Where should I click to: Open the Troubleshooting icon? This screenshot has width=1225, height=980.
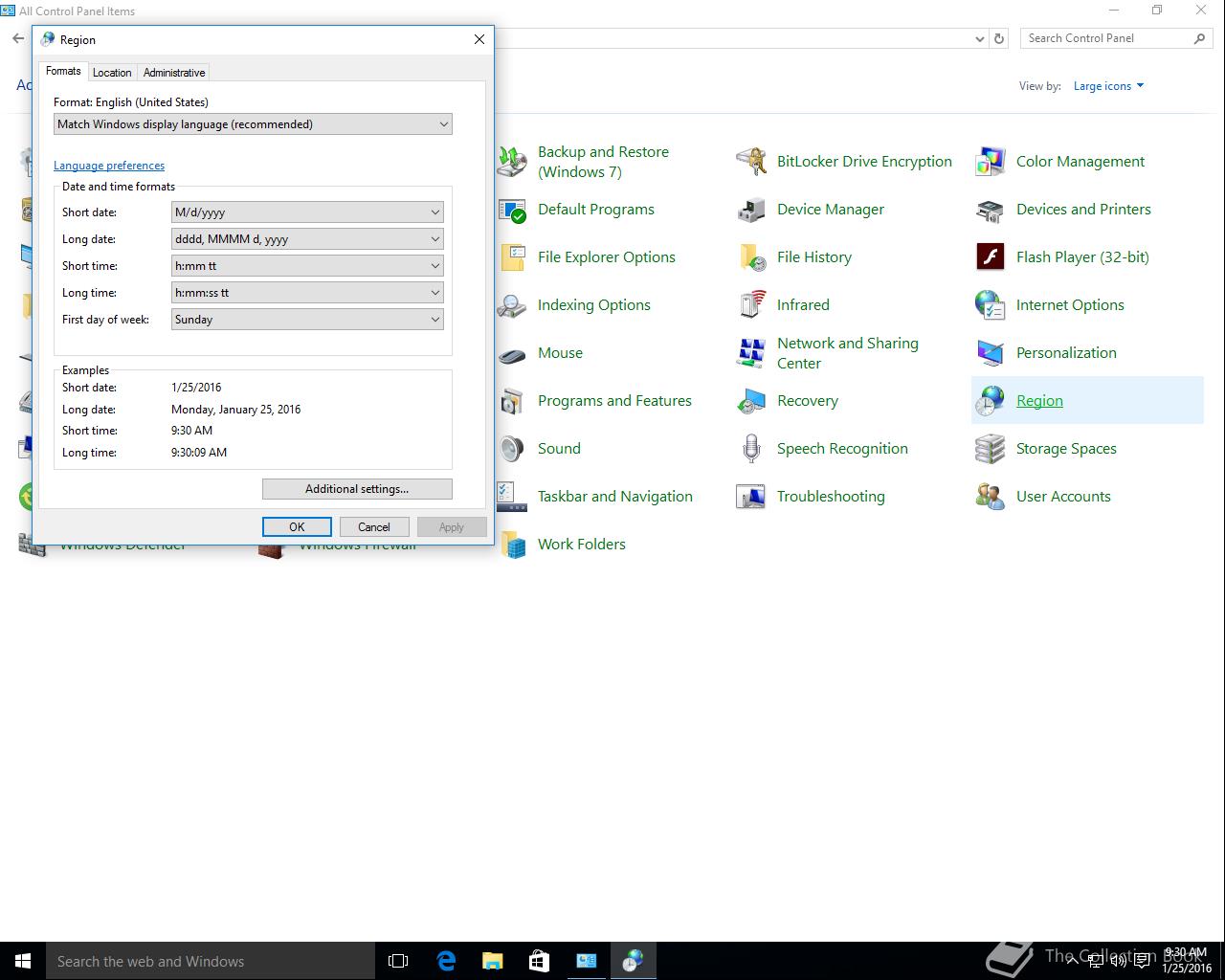tap(751, 497)
